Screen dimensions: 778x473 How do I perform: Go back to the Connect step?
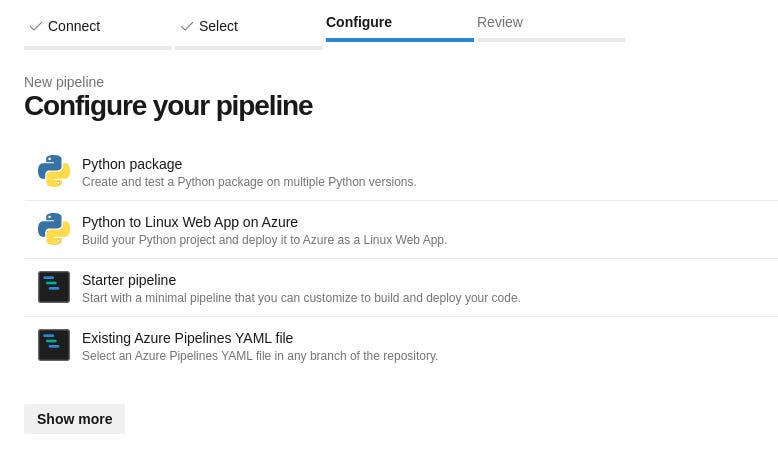coord(74,26)
